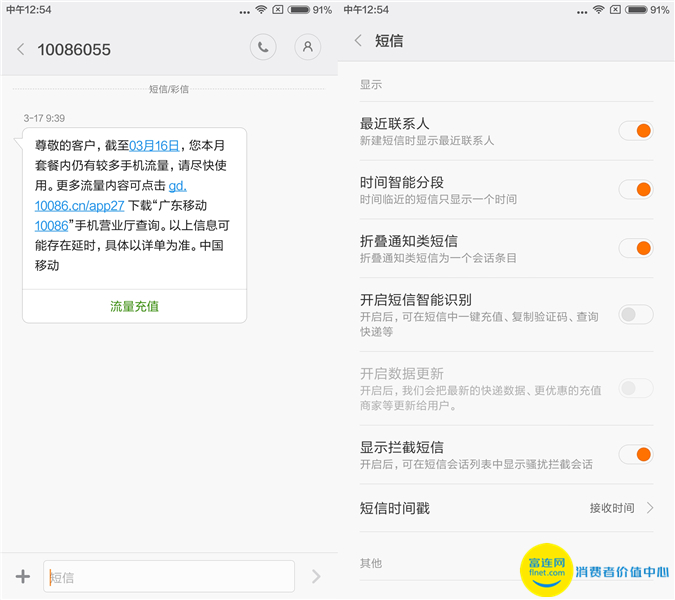The width and height of the screenshot is (675, 600).
Task: Tap the 10086 number link in message
Action: [51, 226]
